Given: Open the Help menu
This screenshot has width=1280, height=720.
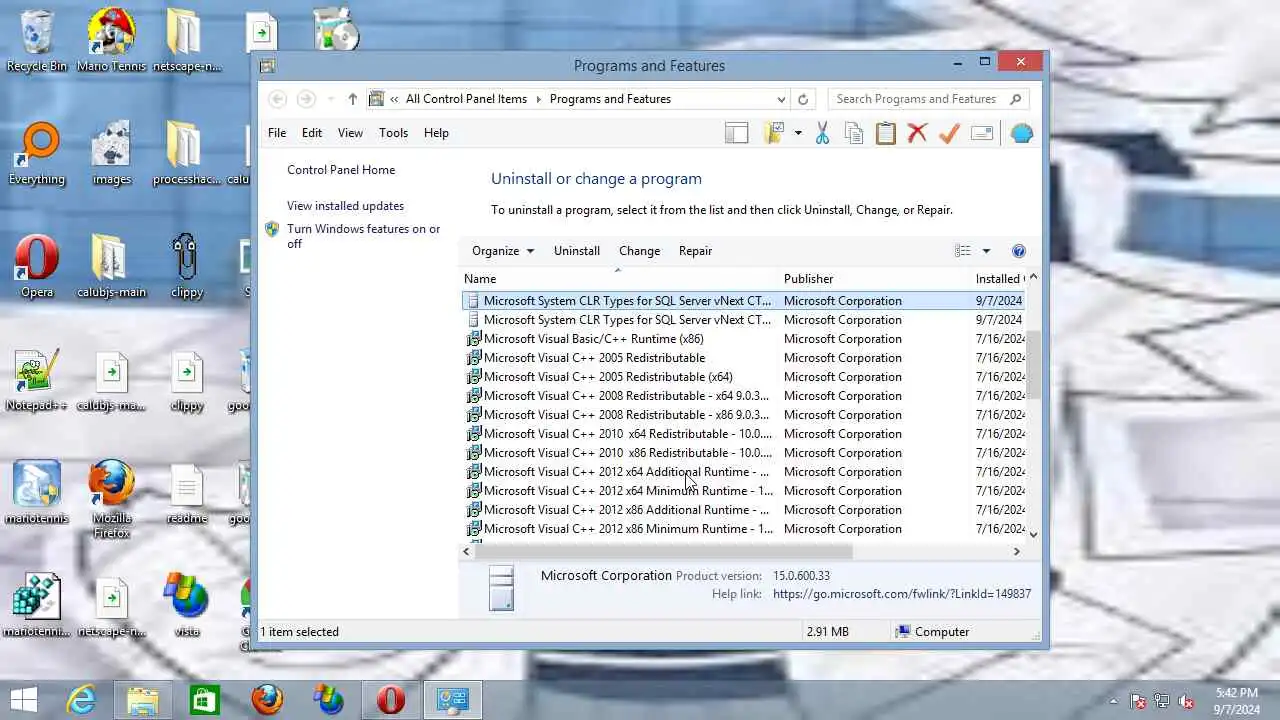Looking at the screenshot, I should tap(436, 133).
